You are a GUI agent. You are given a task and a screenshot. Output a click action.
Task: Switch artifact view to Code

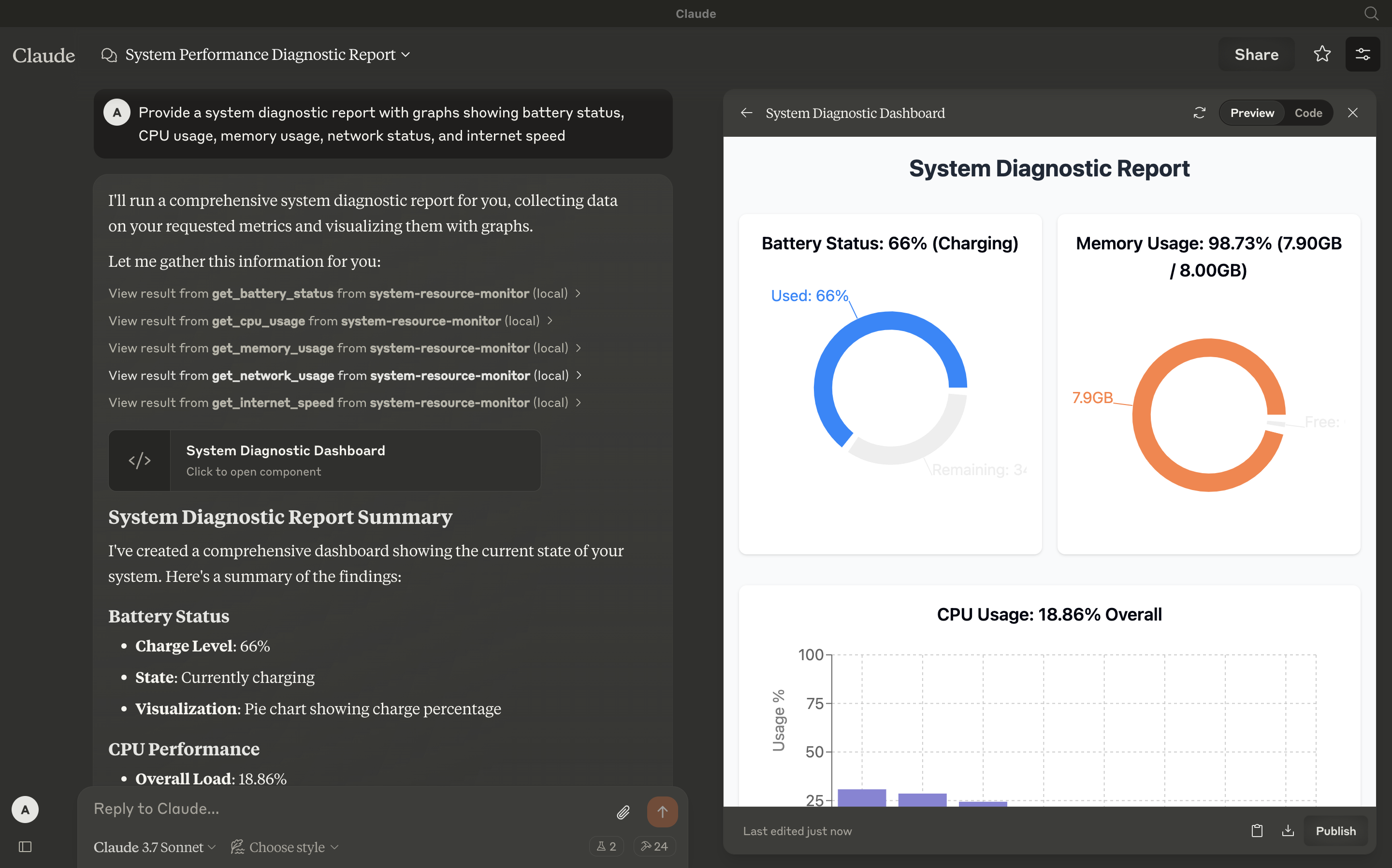[x=1307, y=113]
